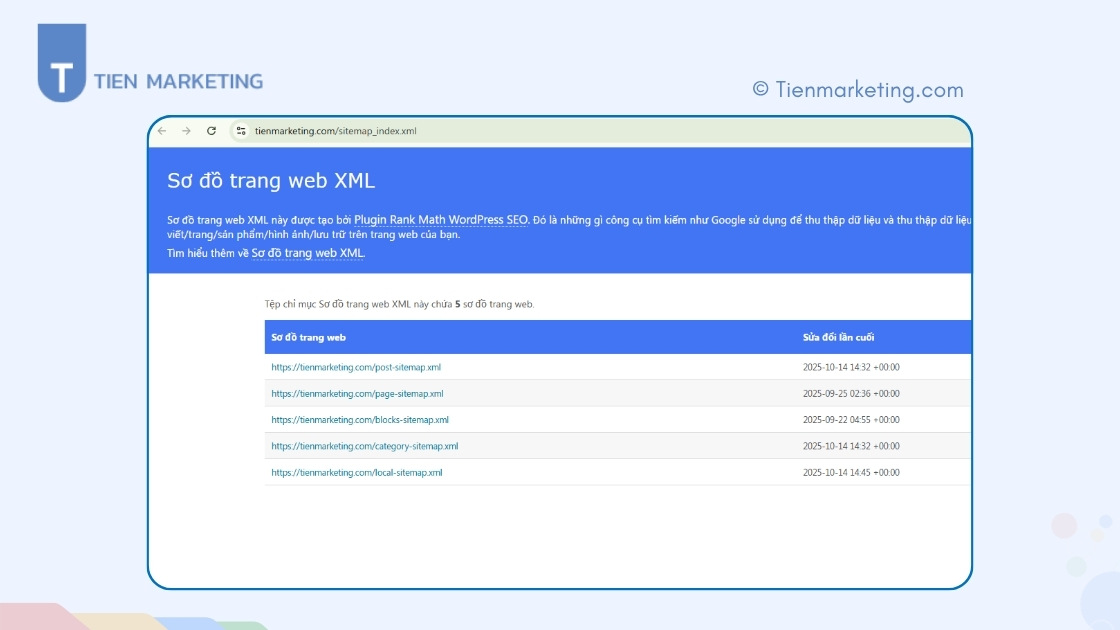Open the local-sitemap.xml link
Image resolution: width=1120 pixels, height=630 pixels.
357,473
